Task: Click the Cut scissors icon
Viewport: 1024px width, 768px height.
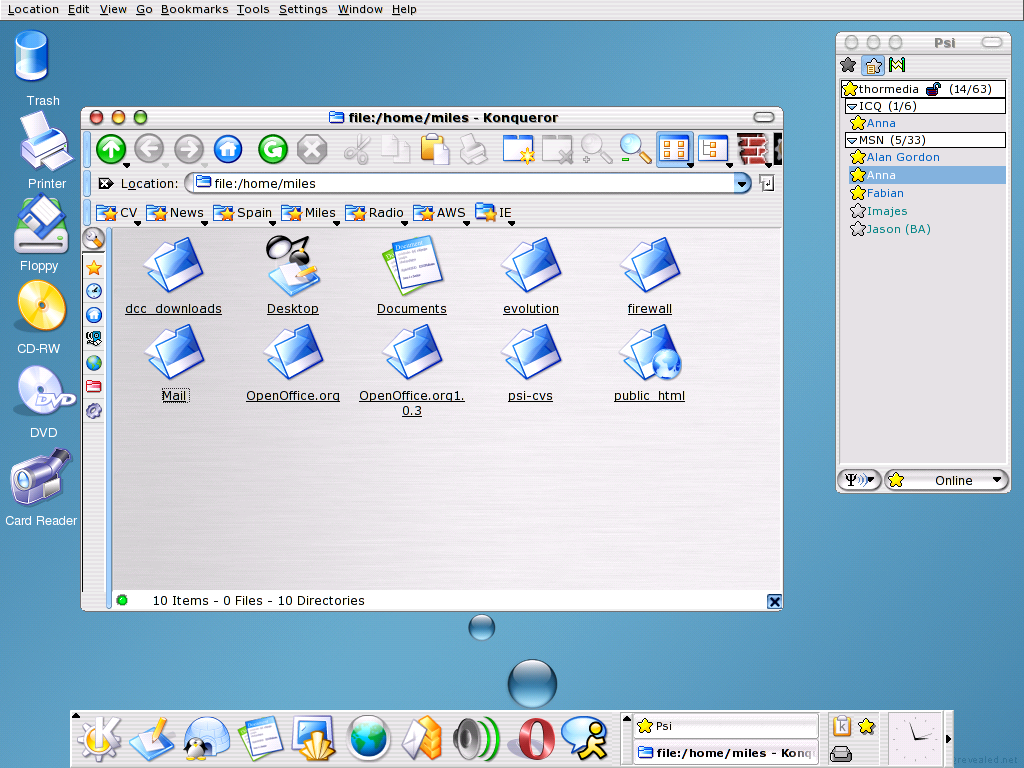Action: tap(357, 150)
